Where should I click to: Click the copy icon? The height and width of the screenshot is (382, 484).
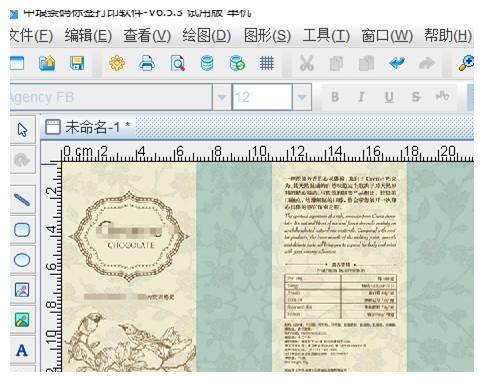[336, 63]
